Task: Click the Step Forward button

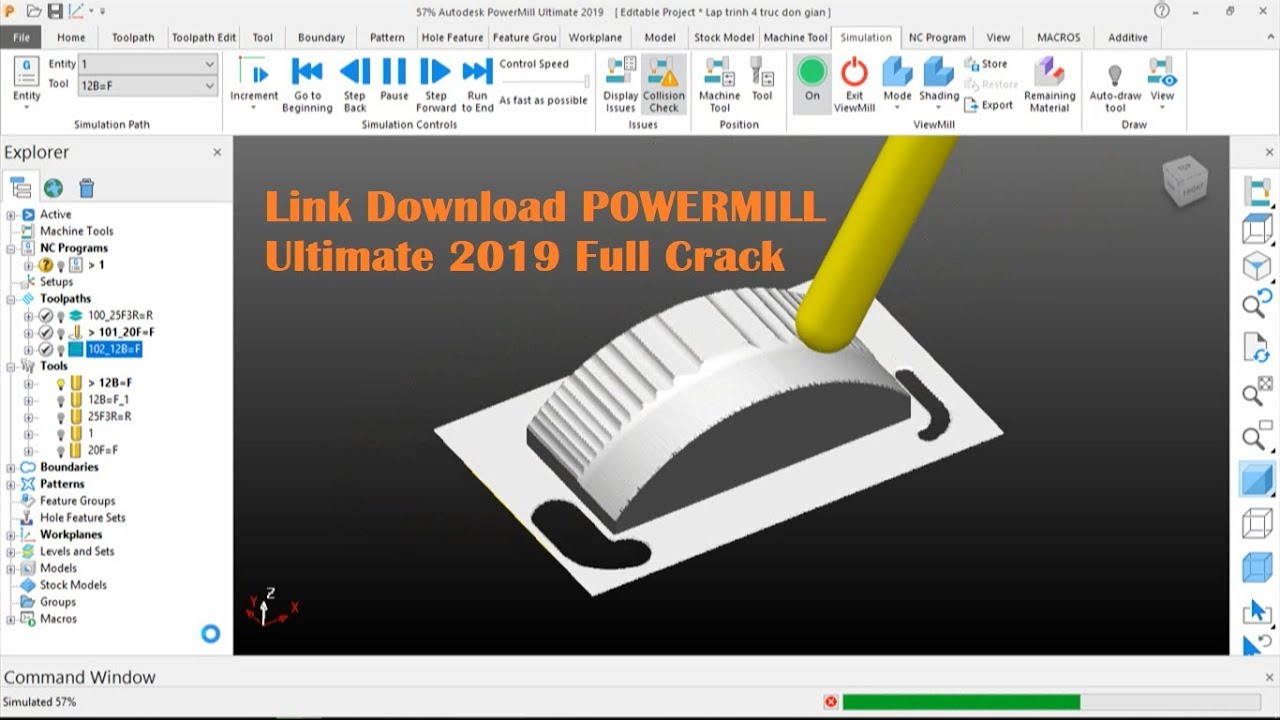Action: coord(436,85)
